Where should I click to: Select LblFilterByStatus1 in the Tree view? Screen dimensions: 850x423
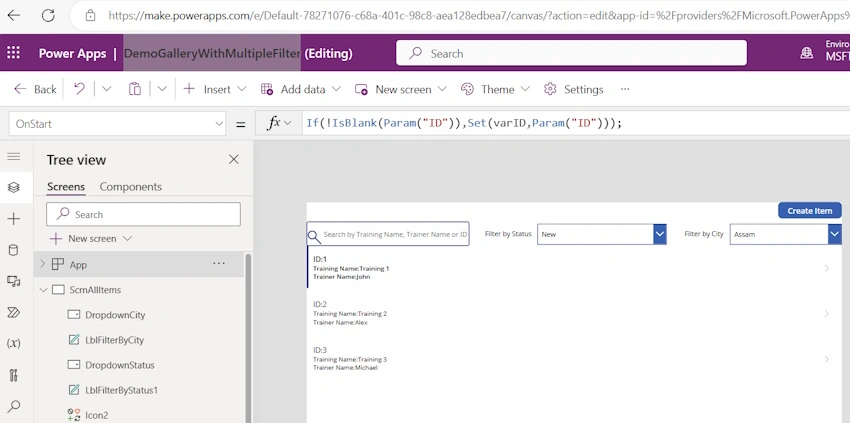[121, 390]
